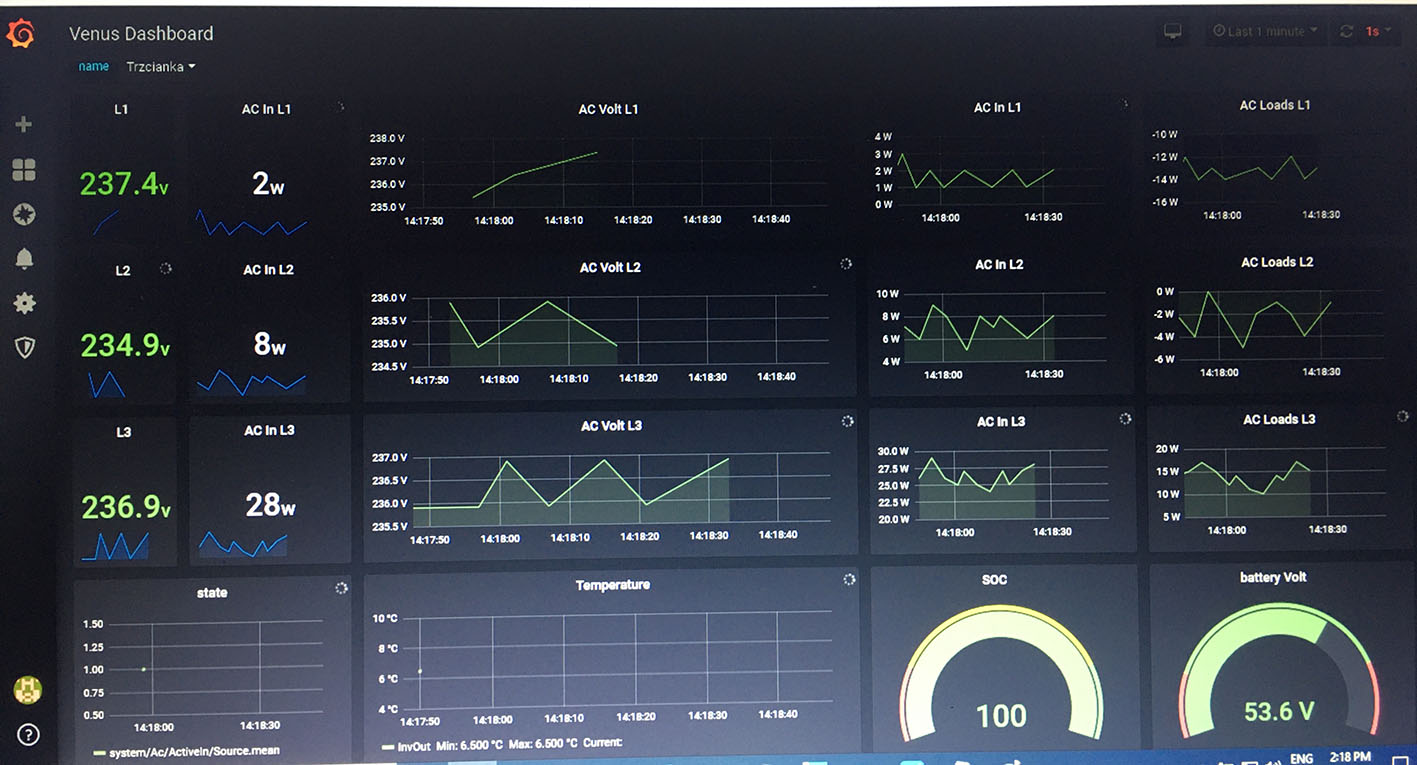Open the AC Volt L2 panel title menu
Viewport: 1417px width, 765px height.
(x=610, y=267)
